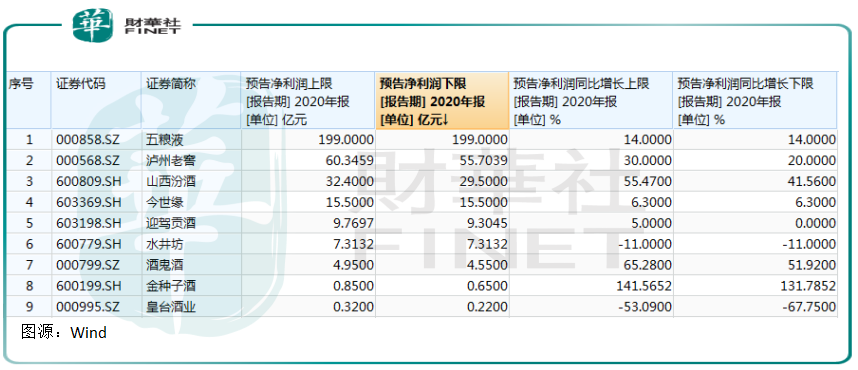This screenshot has height=370, width=858.
Task: Select the 4.9500 value cell
Action: tap(308, 266)
